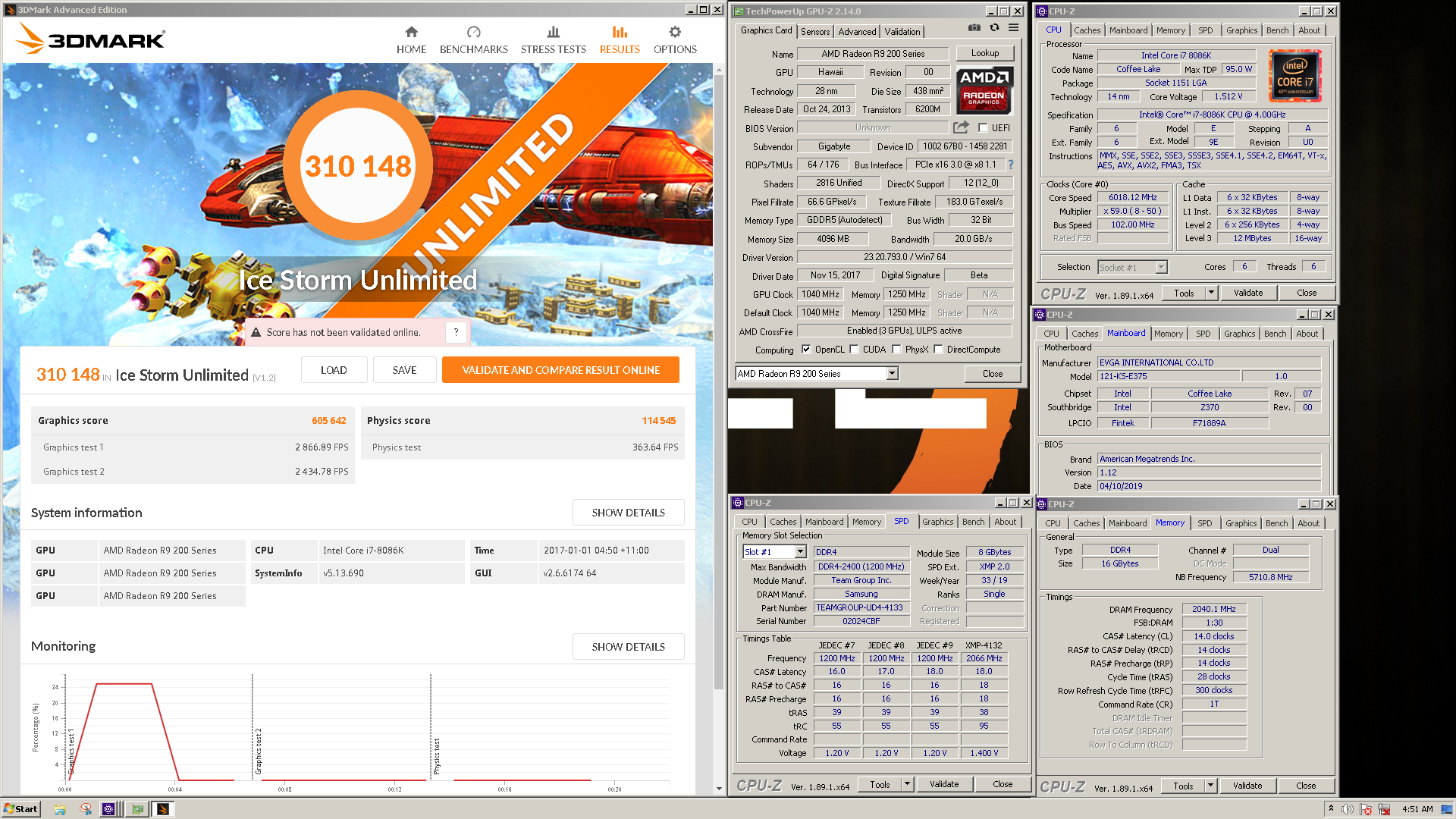Image resolution: width=1456 pixels, height=819 pixels.
Task: Open the Action Center flag icon
Action: [x=1366, y=809]
